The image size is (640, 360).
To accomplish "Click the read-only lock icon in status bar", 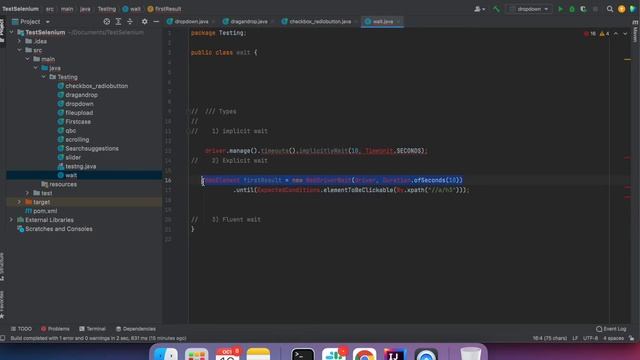I will (x=631, y=338).
